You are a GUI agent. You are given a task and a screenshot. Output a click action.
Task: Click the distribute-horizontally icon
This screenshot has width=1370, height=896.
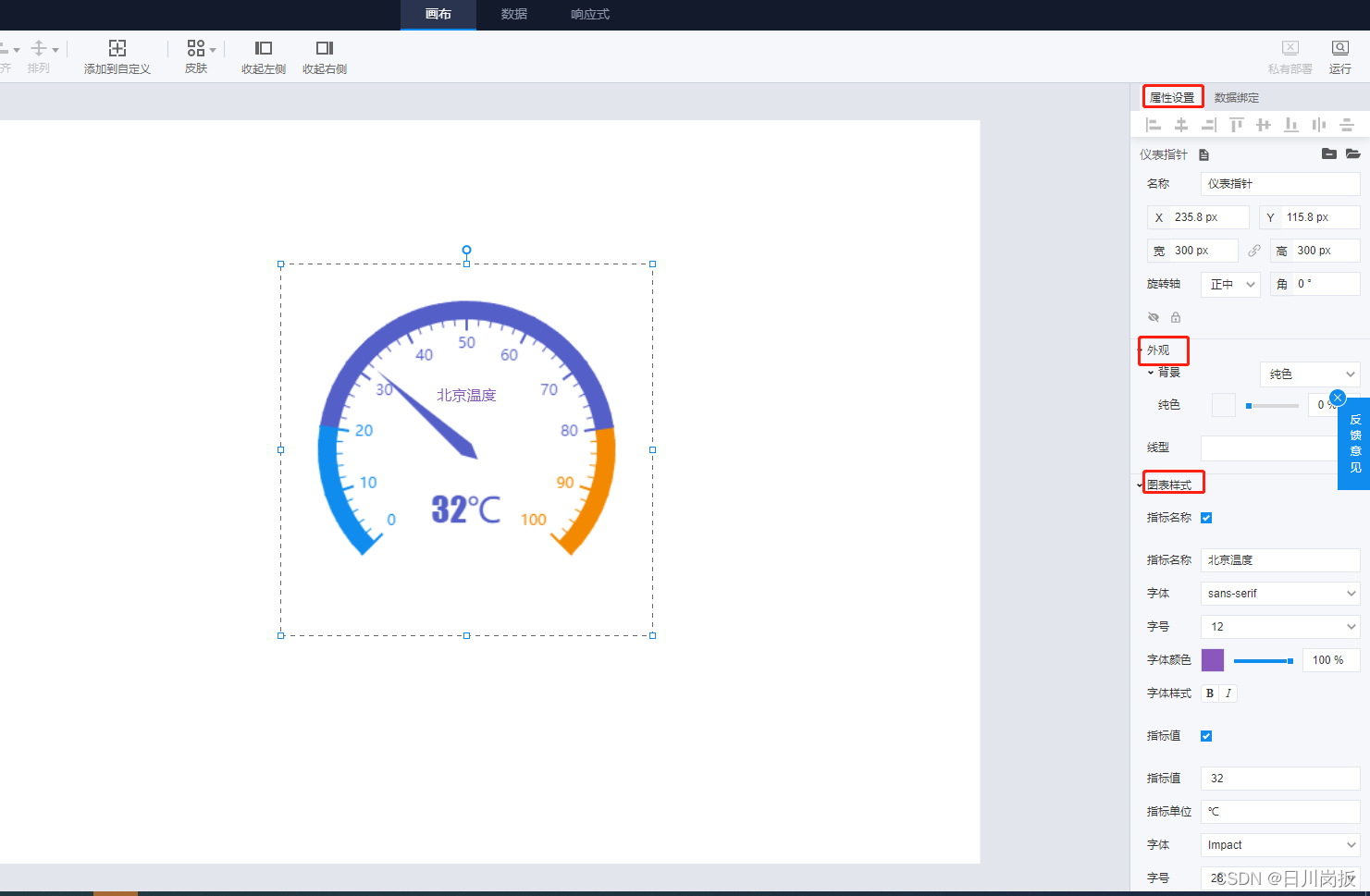[1319, 125]
